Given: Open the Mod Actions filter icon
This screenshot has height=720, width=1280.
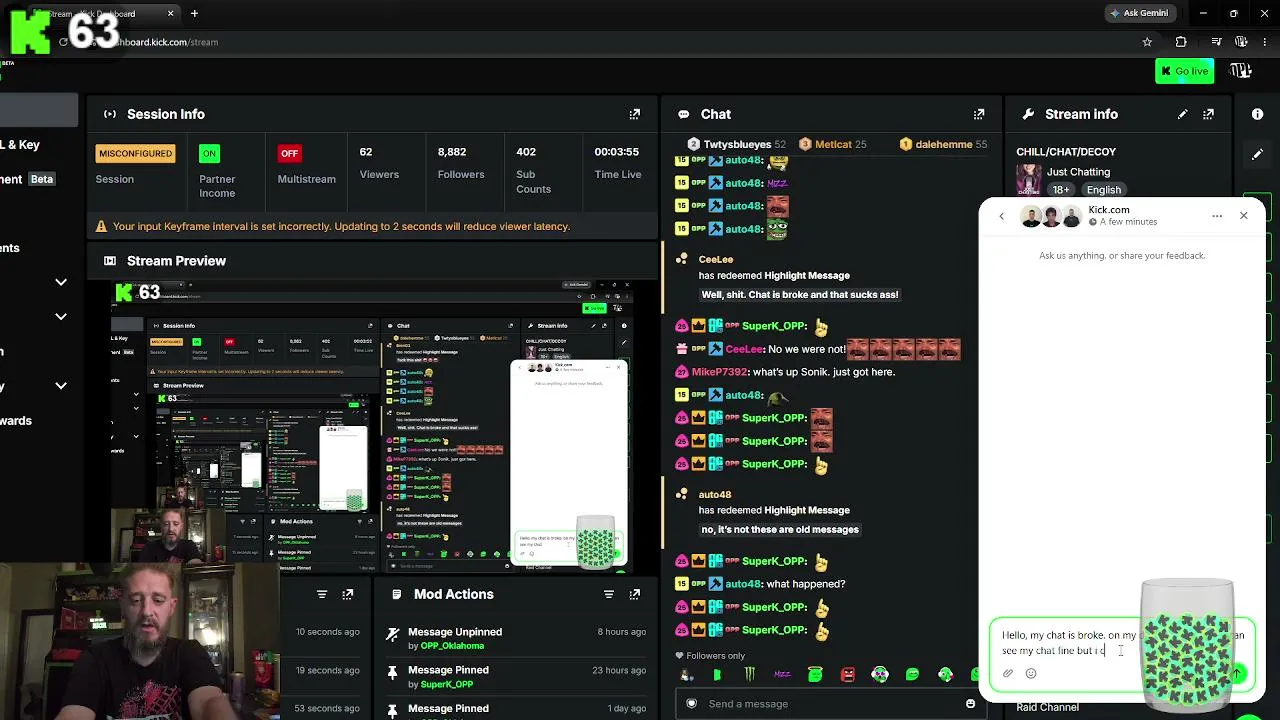Looking at the screenshot, I should (x=608, y=594).
